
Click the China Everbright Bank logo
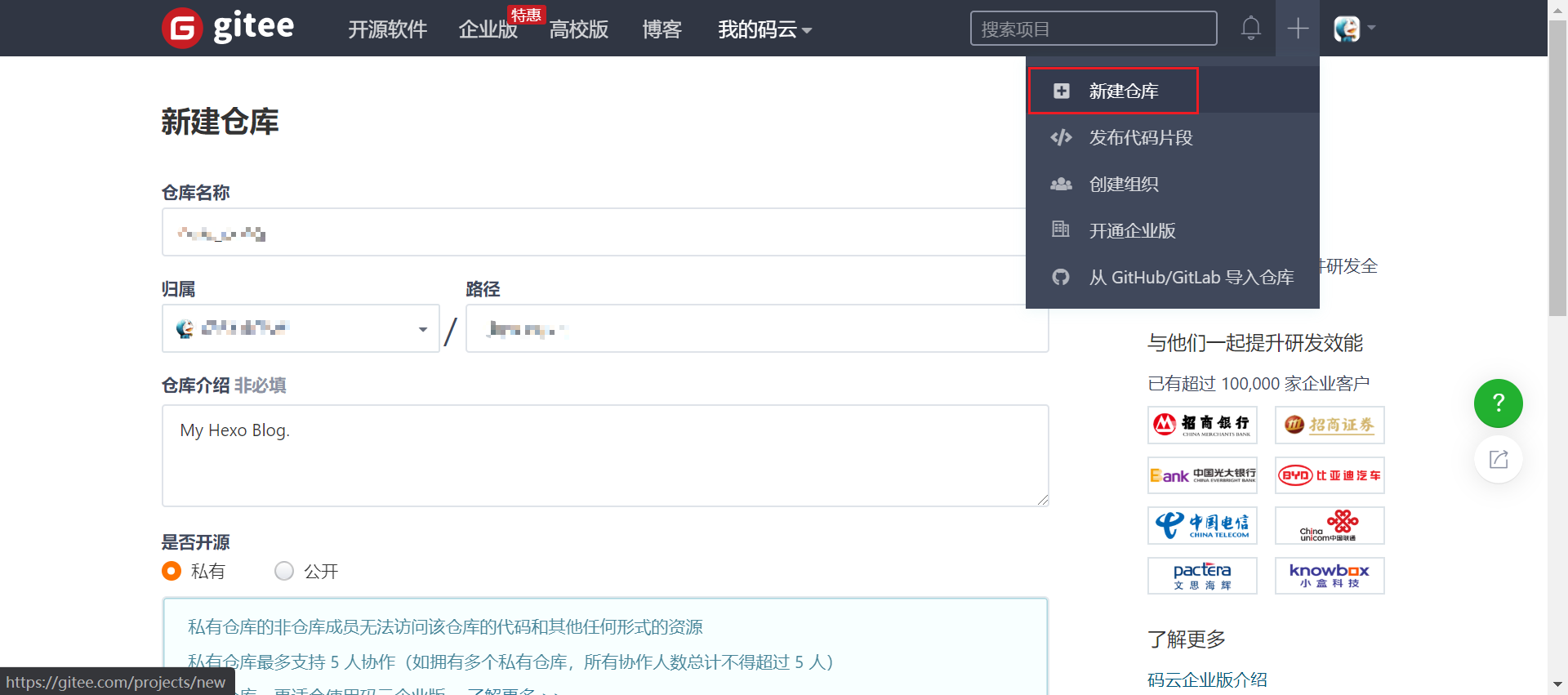pyautogui.click(x=1202, y=475)
